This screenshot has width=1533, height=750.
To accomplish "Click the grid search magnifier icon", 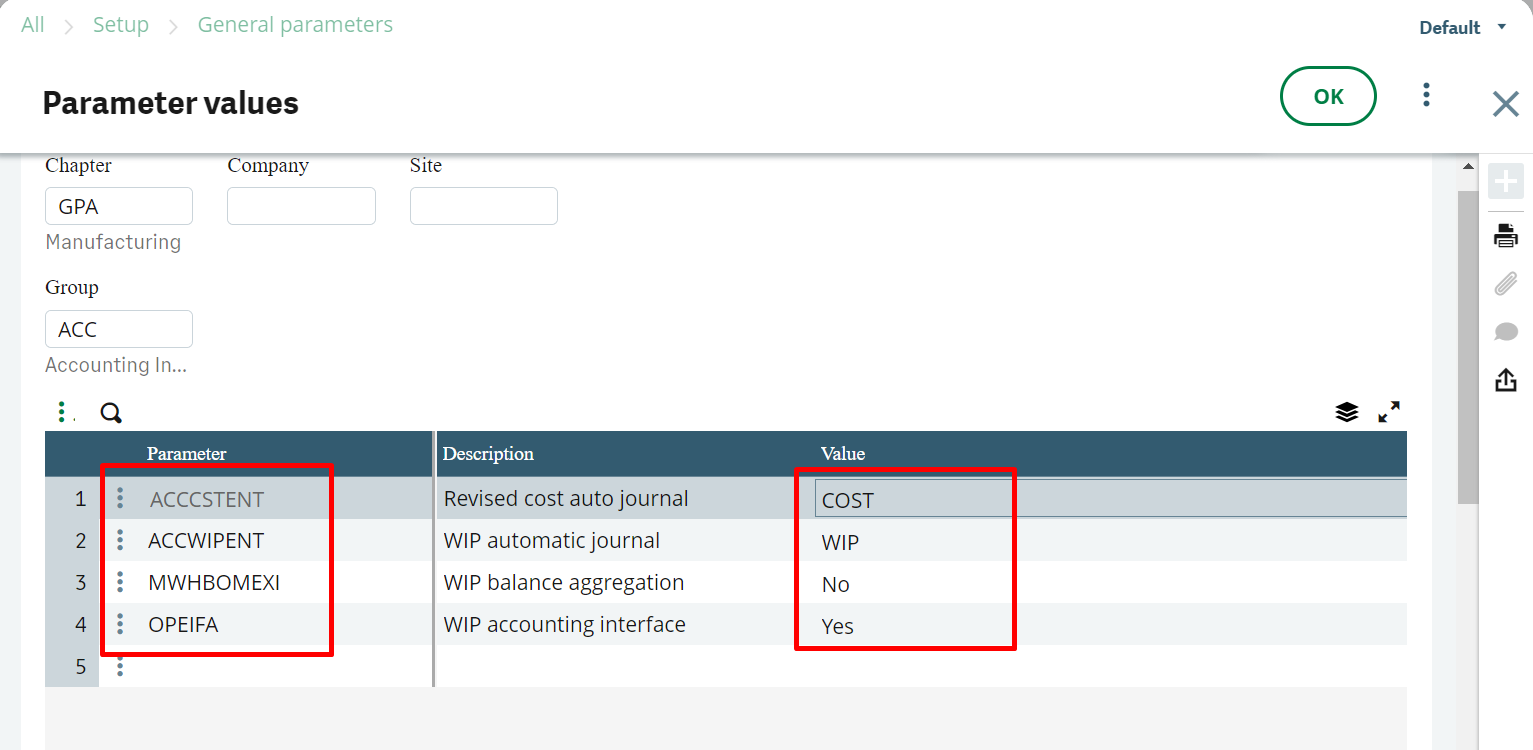I will pyautogui.click(x=111, y=413).
